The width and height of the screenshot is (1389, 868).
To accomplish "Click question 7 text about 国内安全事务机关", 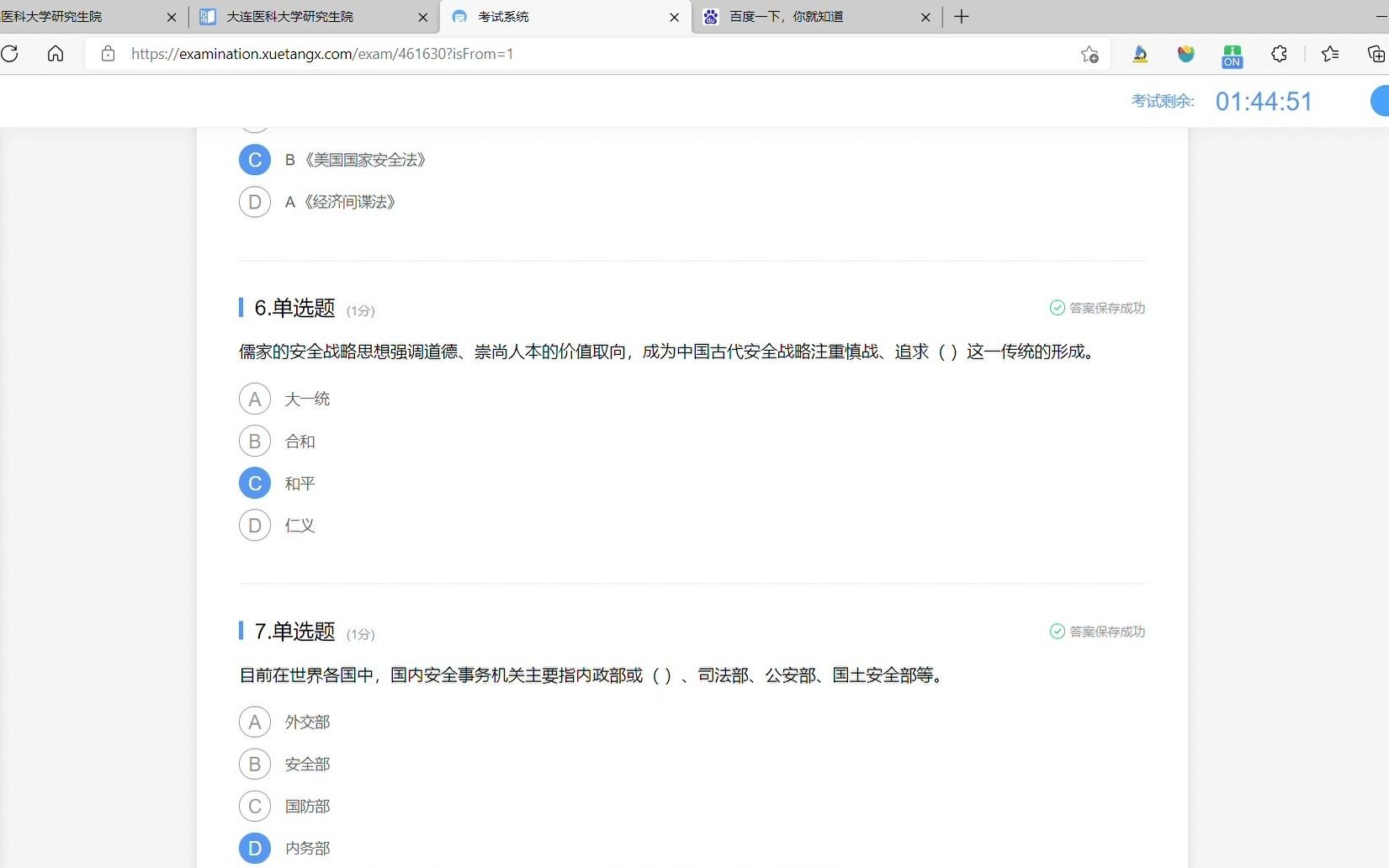I will (593, 675).
